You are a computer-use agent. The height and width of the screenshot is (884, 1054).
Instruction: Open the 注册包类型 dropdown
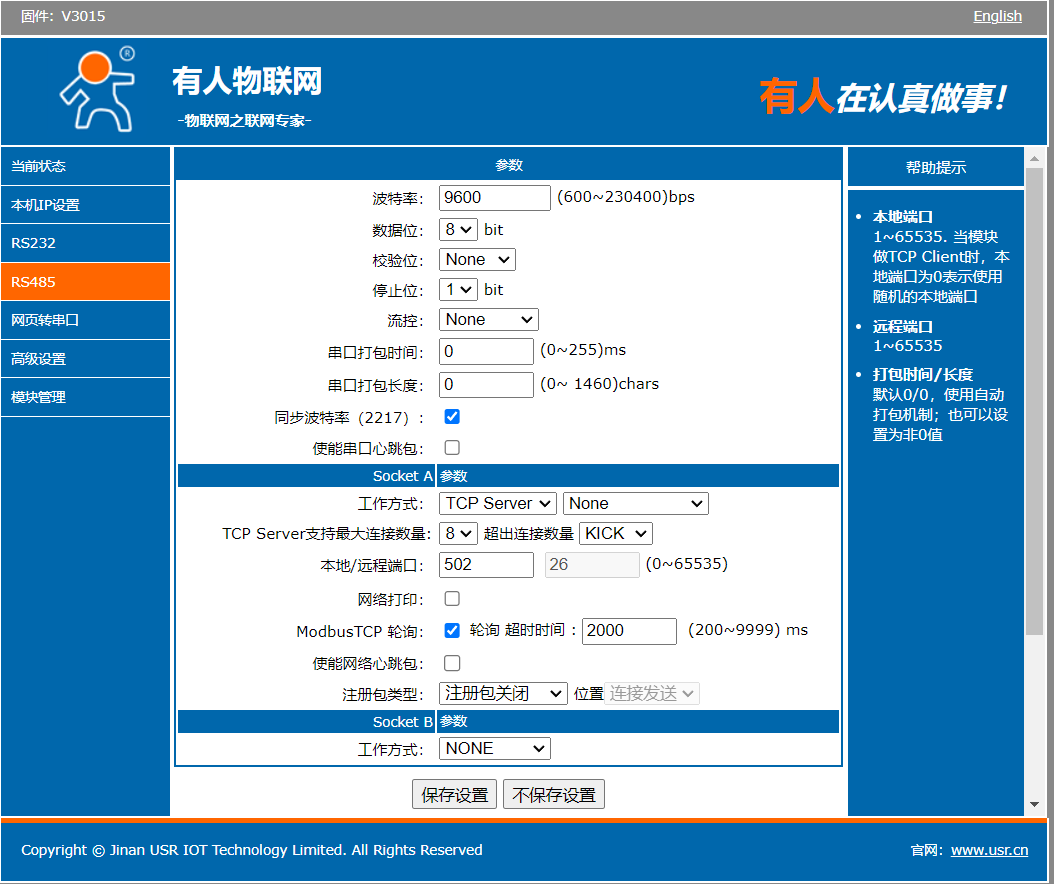pyautogui.click(x=503, y=694)
